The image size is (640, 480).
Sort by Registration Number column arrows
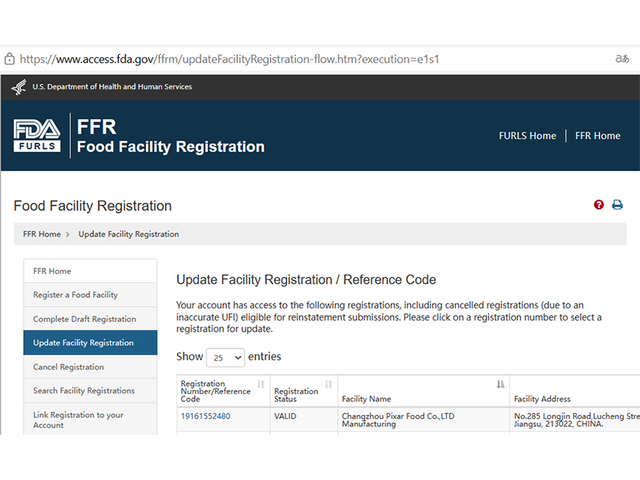[x=261, y=384]
